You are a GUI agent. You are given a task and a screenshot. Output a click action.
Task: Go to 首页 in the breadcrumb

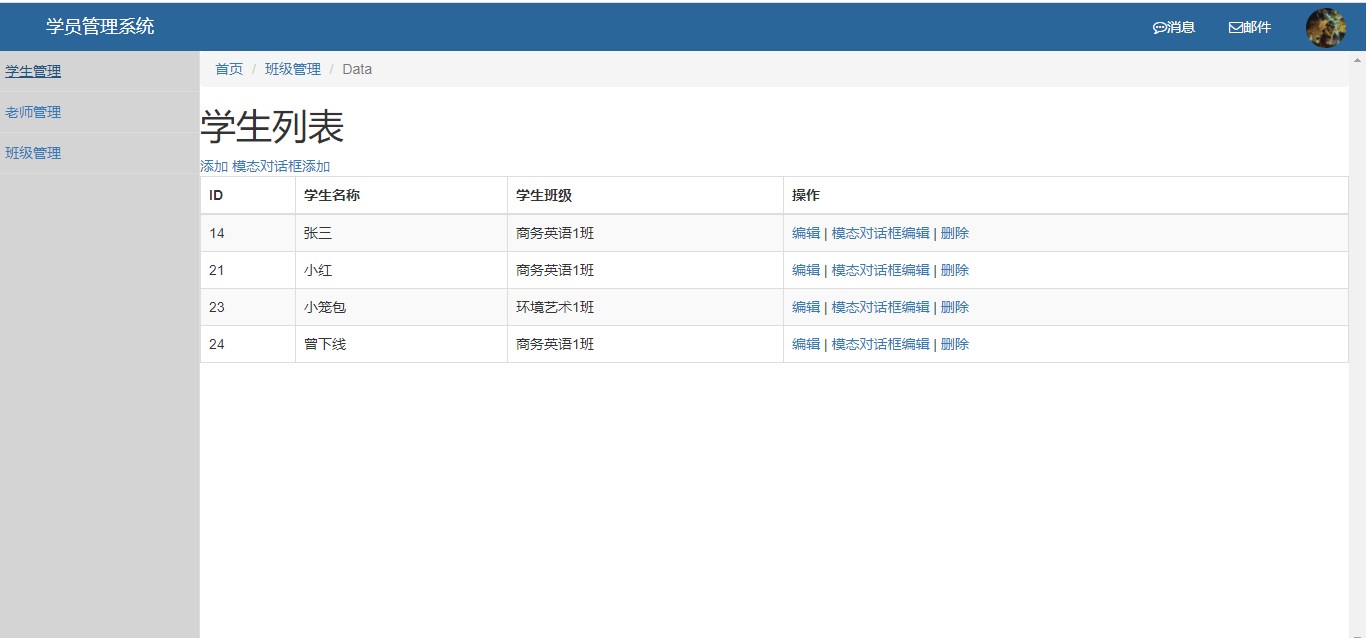229,69
